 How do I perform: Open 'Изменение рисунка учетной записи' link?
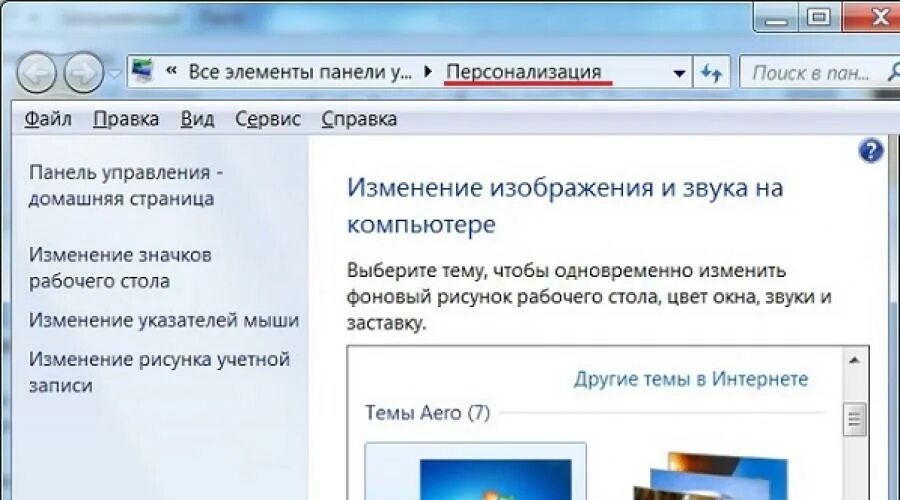click(159, 371)
